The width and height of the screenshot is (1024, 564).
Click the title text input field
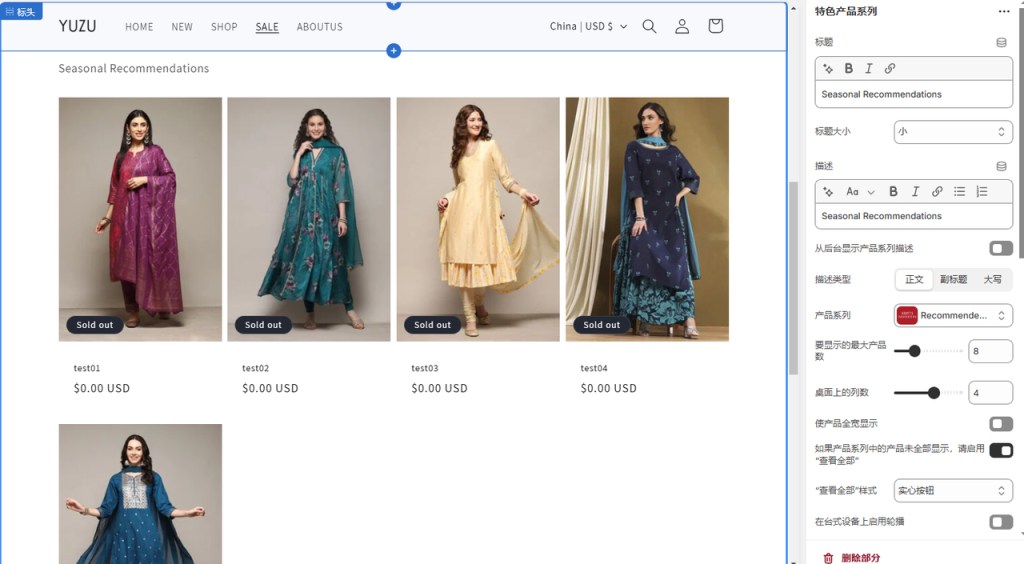click(x=914, y=95)
